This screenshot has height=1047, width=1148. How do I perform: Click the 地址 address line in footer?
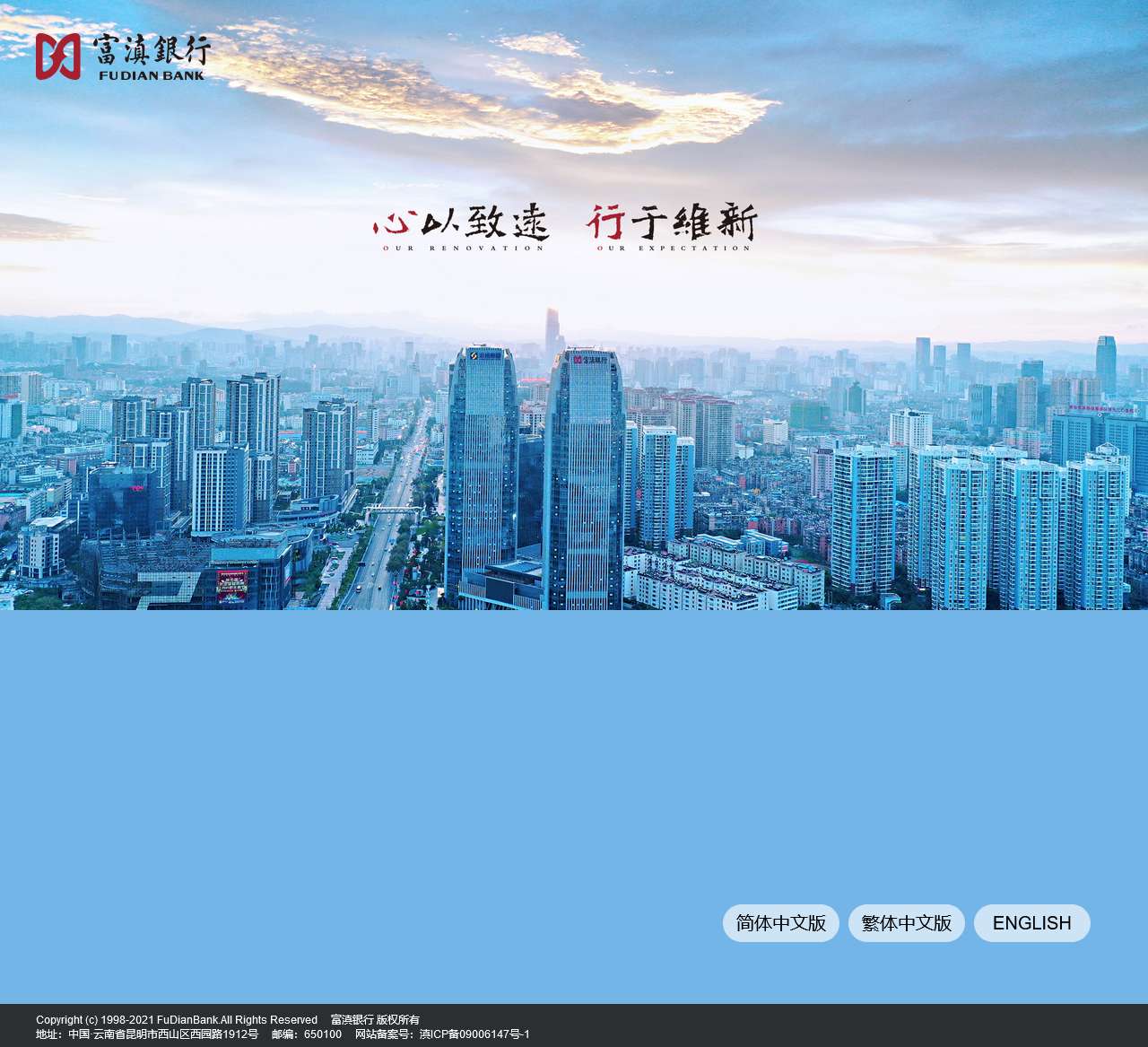tap(147, 1034)
